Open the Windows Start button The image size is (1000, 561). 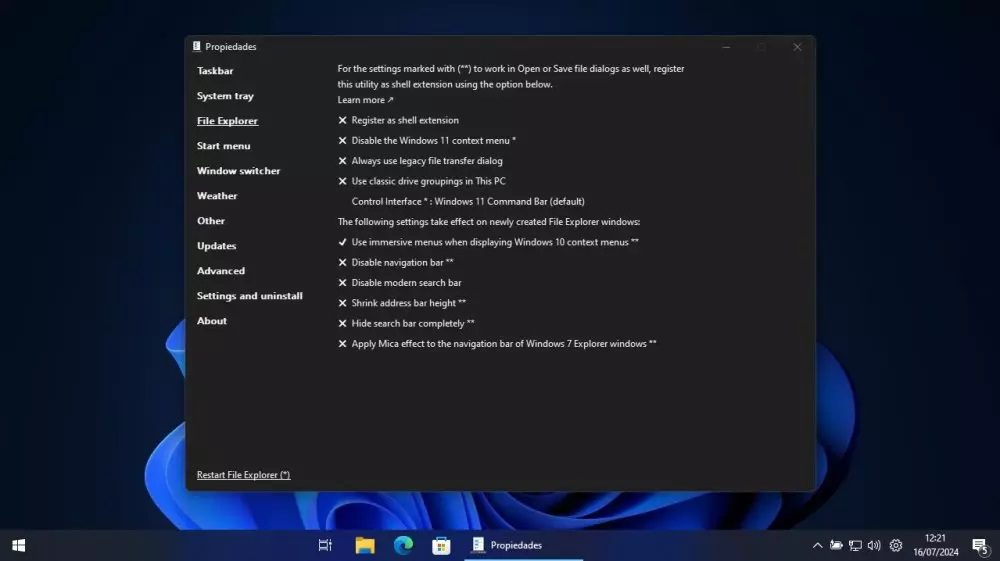coord(18,546)
